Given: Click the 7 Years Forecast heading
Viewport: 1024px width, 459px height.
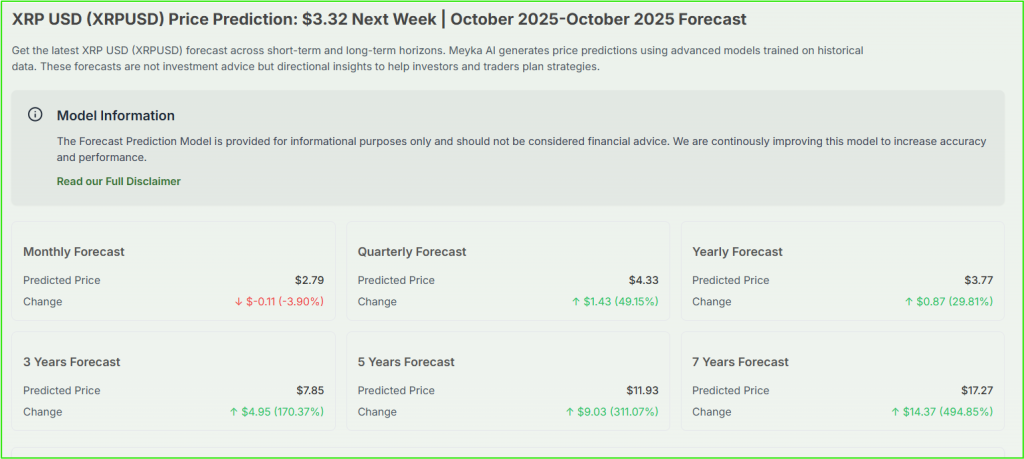Looking at the screenshot, I should click(740, 362).
